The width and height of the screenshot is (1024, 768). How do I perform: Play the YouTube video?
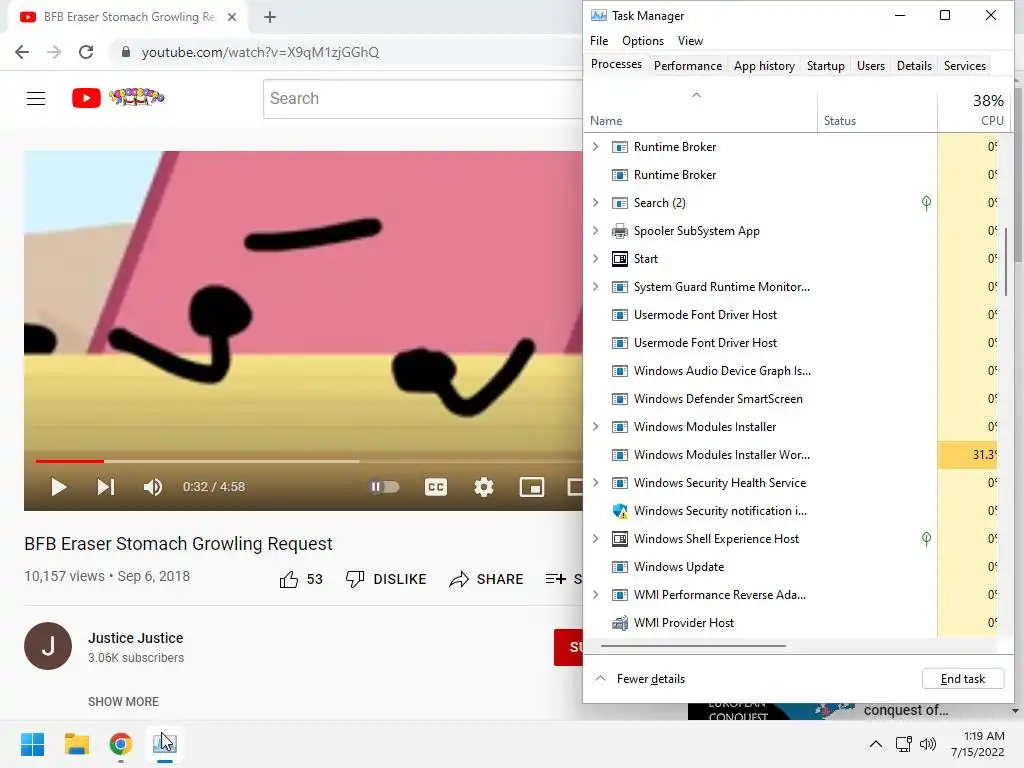point(59,487)
